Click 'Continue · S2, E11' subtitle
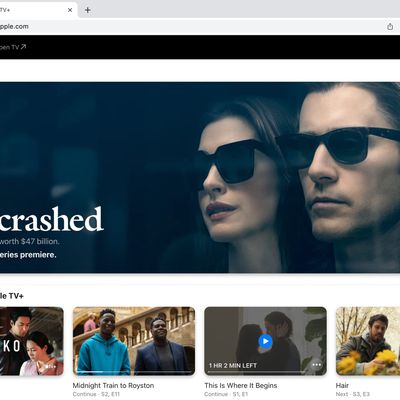400x400 pixels. pos(96,394)
